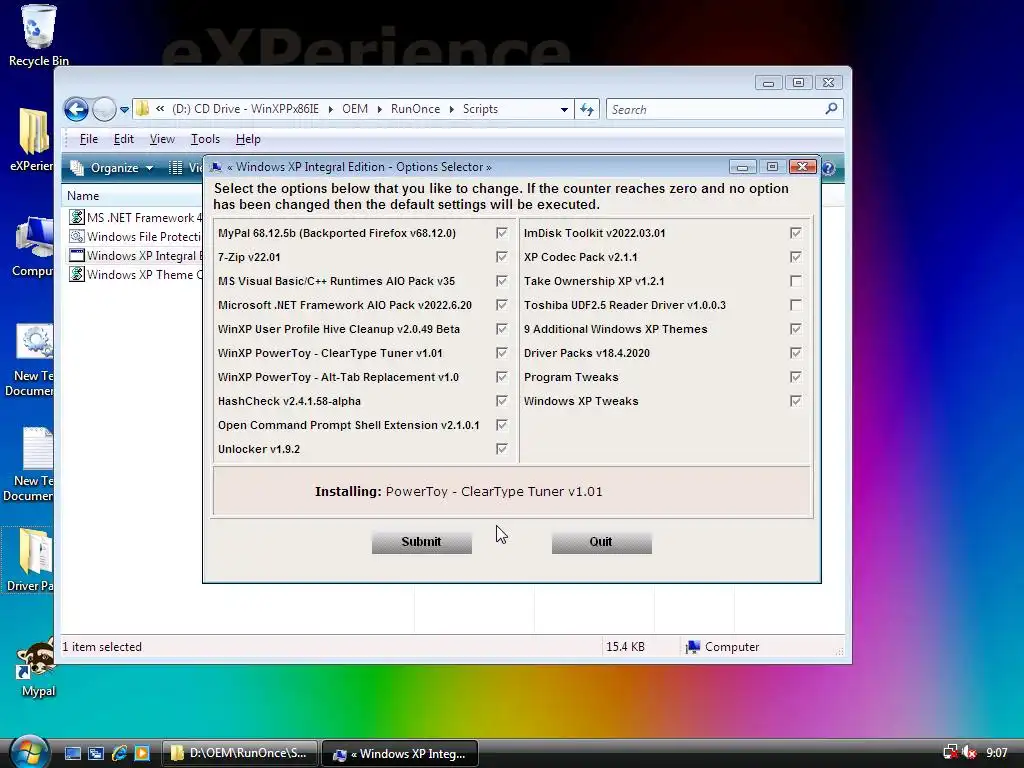1024x768 pixels.
Task: Enable Toshiba UDF2.5 Reader Driver checkbox
Action: click(x=795, y=305)
